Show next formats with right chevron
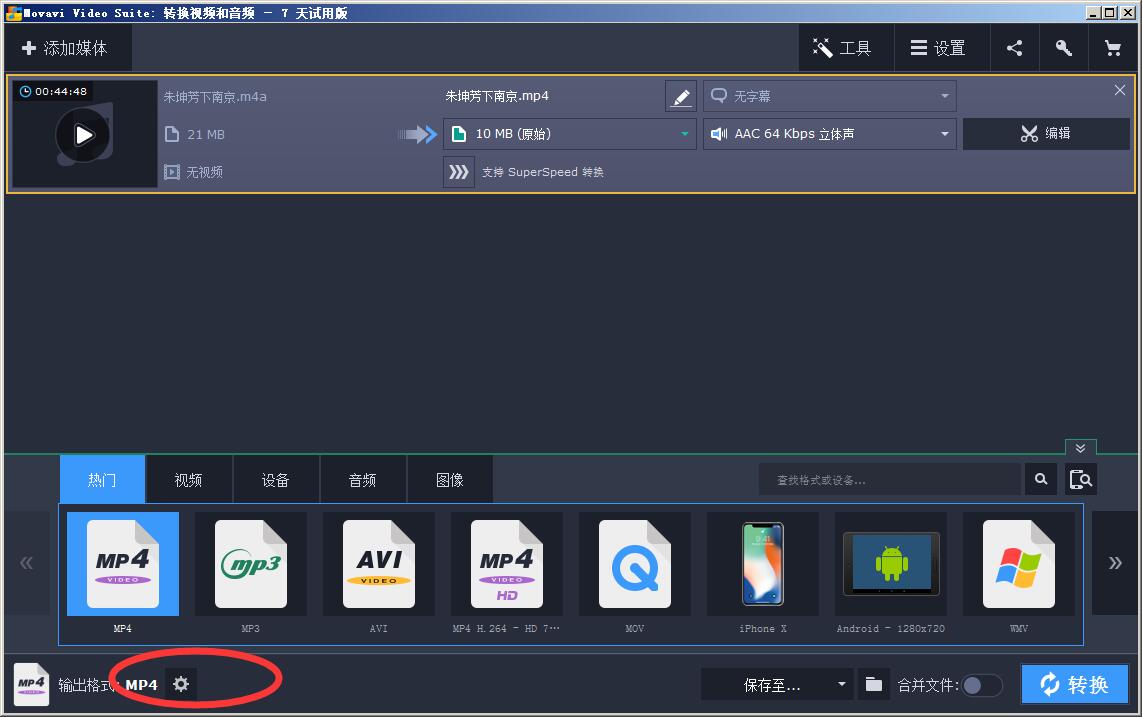 1114,563
